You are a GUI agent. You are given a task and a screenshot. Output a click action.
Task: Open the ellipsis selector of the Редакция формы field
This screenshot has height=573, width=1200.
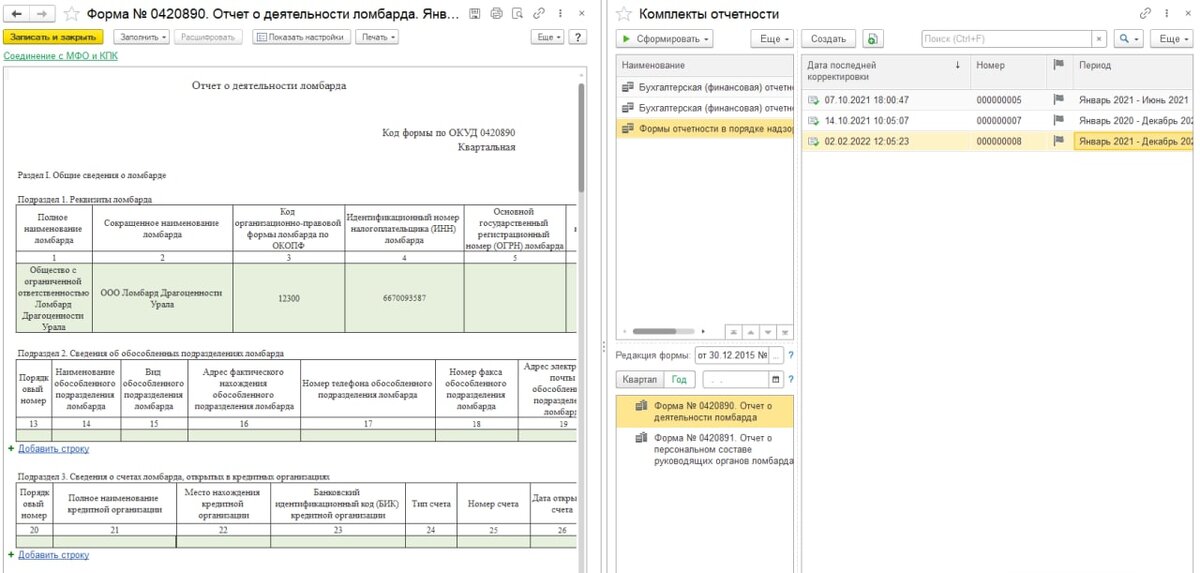(777, 355)
